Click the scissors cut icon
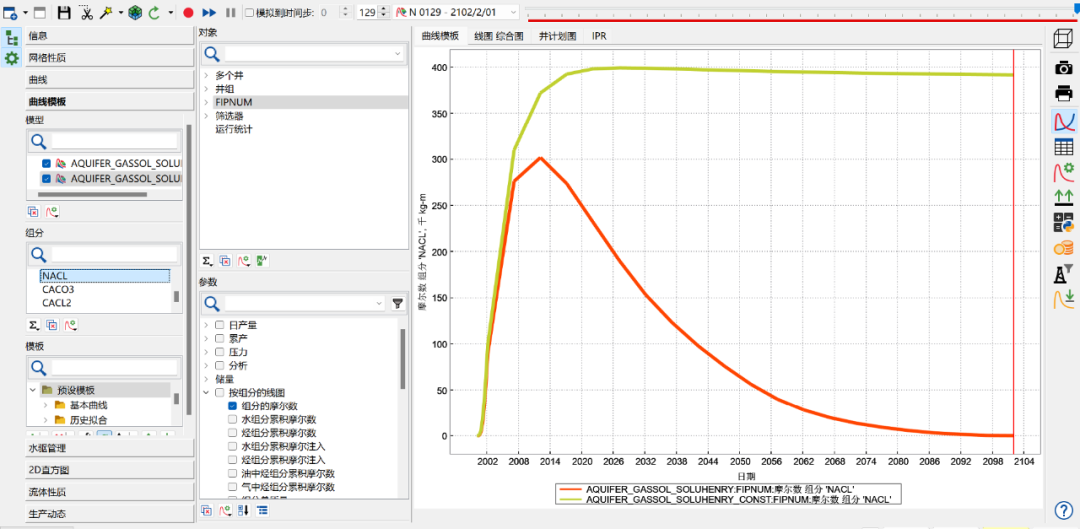This screenshot has width=1080, height=529. (86, 12)
